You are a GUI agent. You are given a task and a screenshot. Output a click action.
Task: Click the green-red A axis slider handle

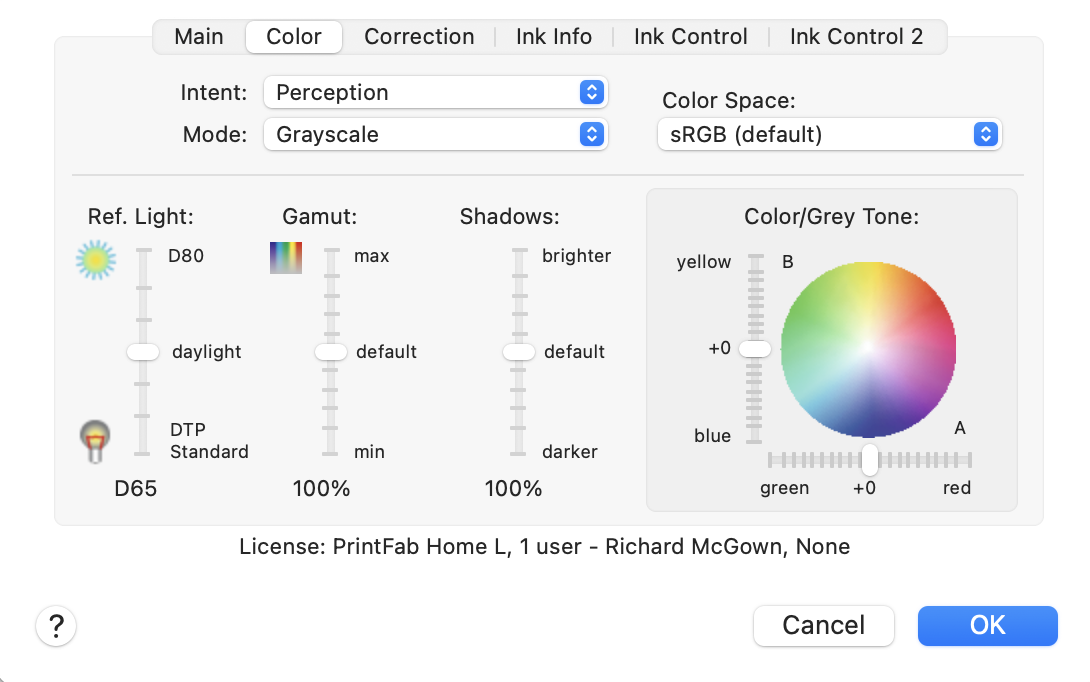click(869, 460)
